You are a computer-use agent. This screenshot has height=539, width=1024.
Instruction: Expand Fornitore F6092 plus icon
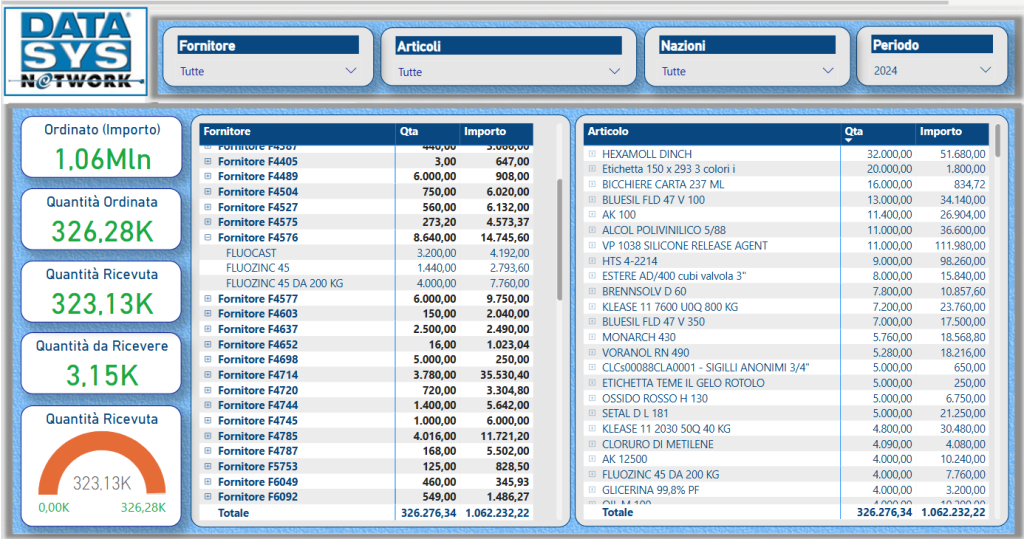tap(208, 496)
